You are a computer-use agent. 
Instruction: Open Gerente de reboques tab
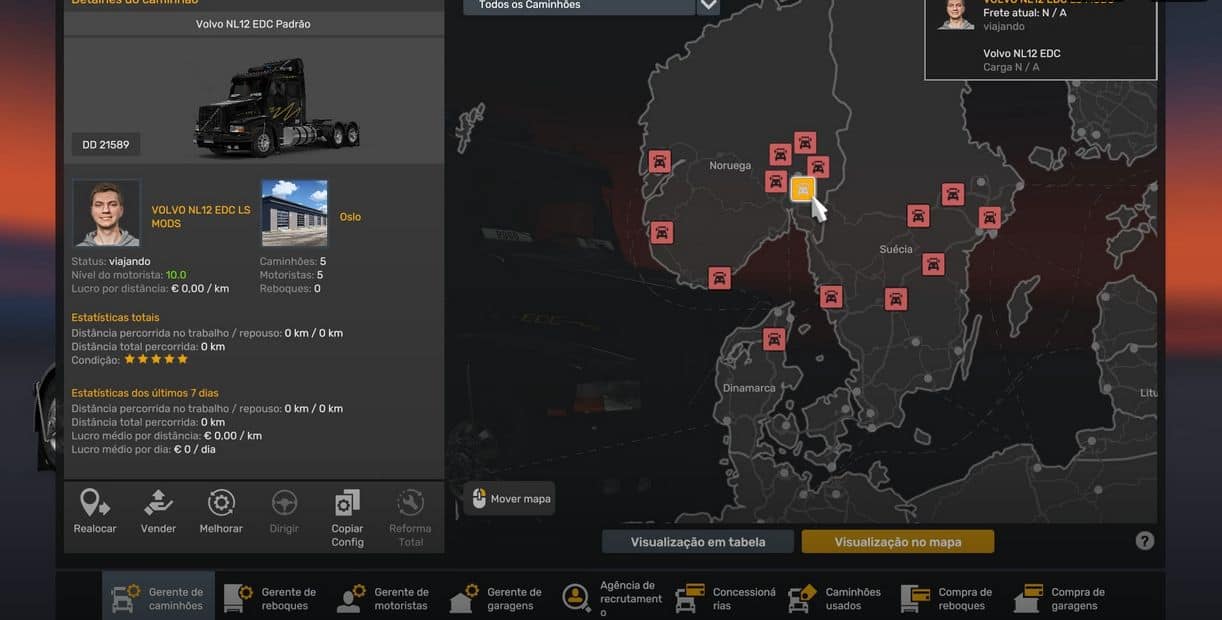272,598
